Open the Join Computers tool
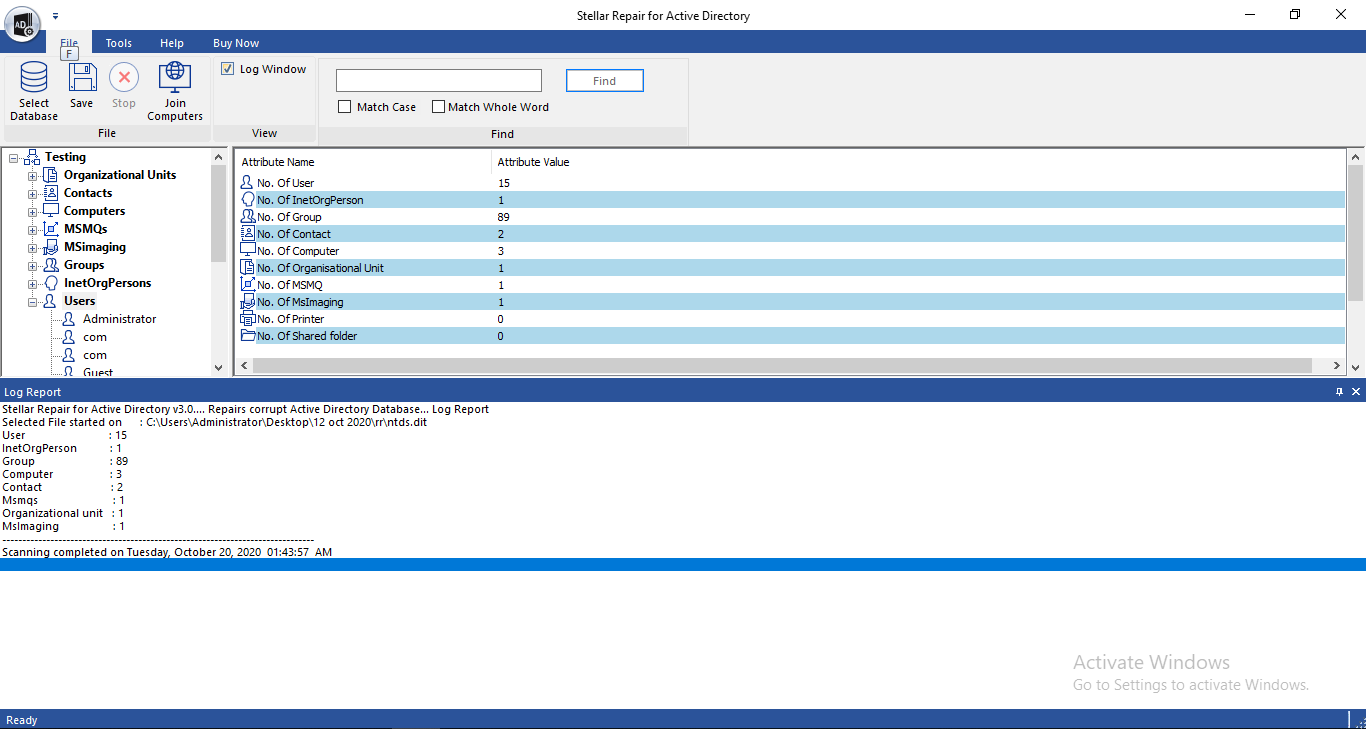This screenshot has width=1366, height=729. pyautogui.click(x=175, y=78)
